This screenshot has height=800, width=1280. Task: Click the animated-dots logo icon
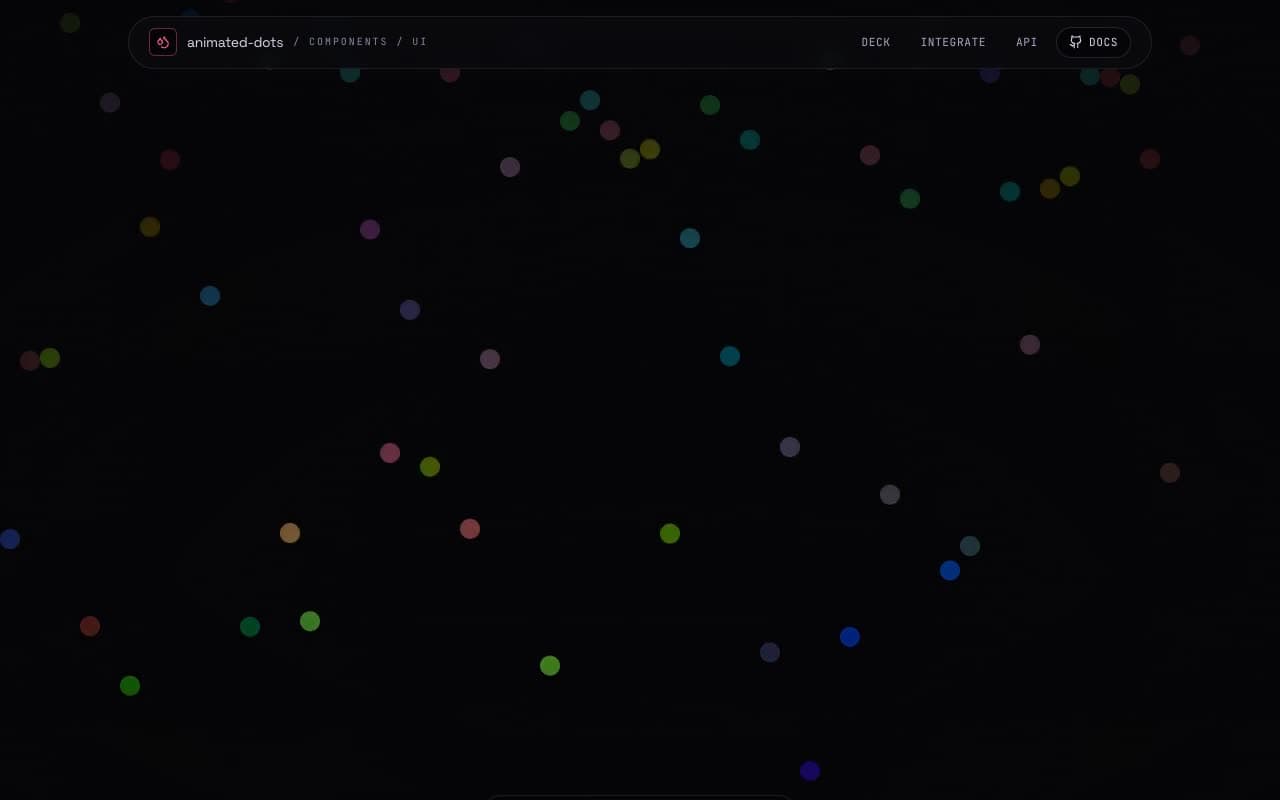coord(163,42)
